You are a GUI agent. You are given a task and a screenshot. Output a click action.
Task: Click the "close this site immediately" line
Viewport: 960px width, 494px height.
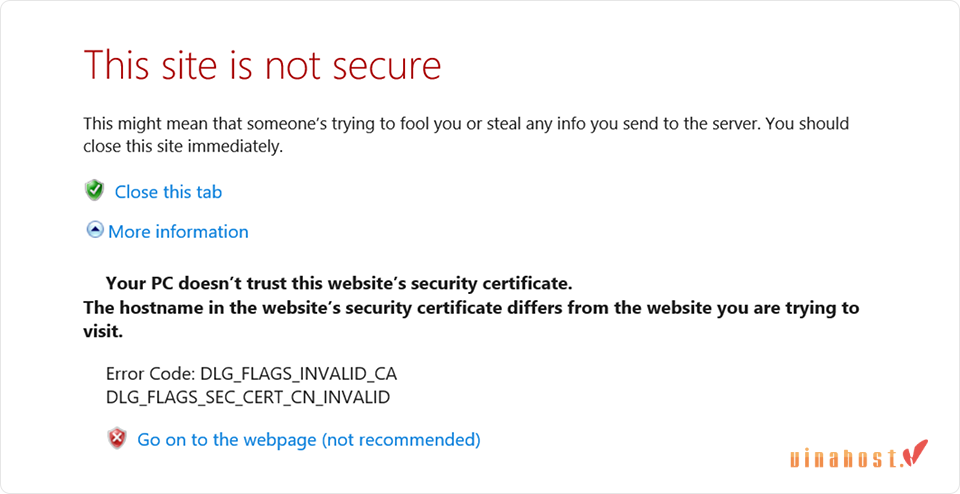pyautogui.click(x=183, y=147)
